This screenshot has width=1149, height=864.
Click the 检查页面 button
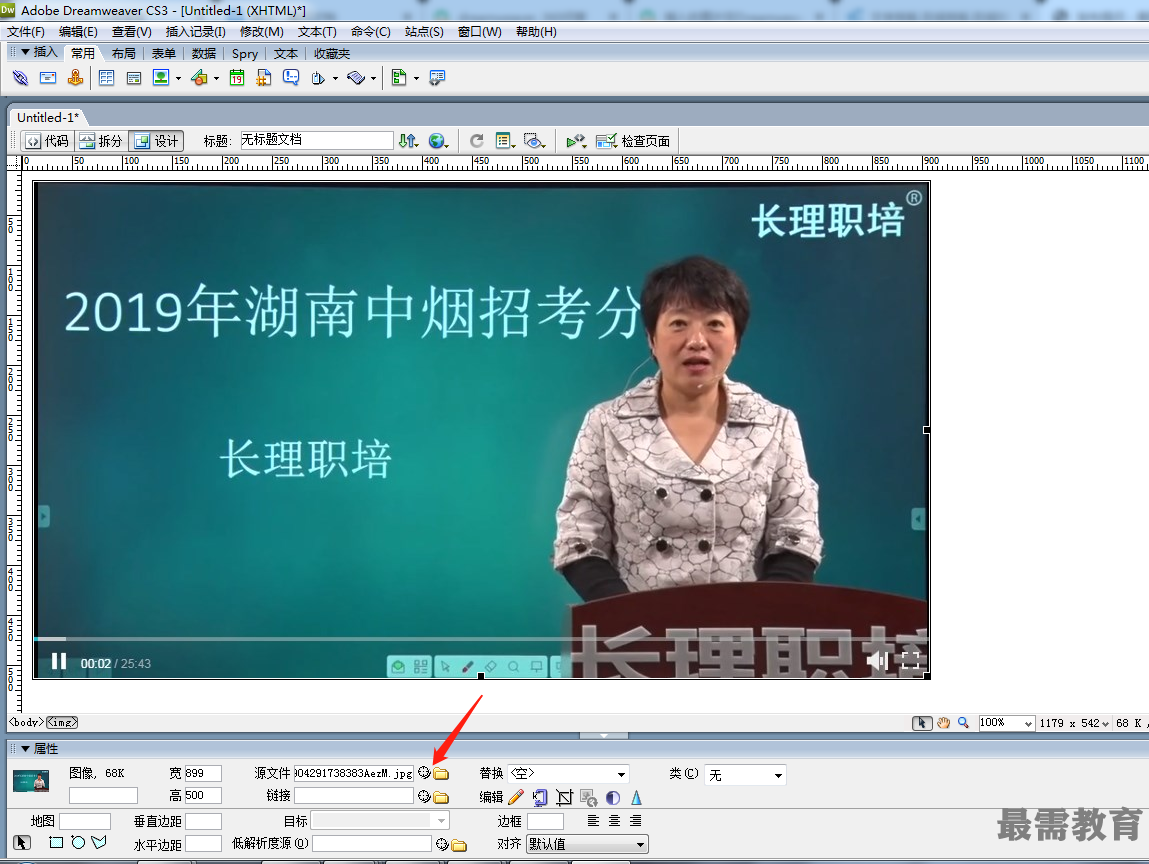[633, 141]
